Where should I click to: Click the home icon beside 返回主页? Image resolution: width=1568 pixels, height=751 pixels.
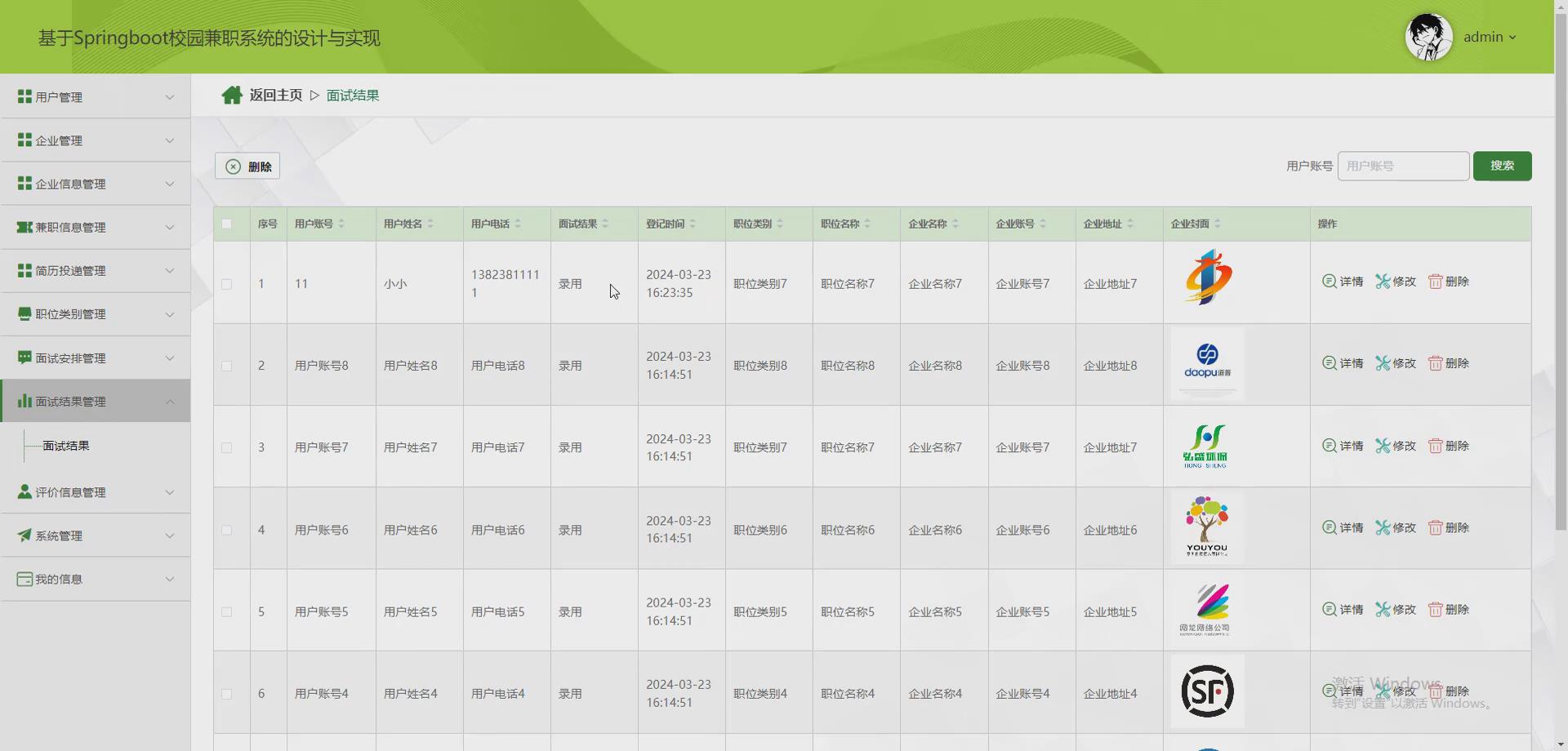(x=232, y=96)
